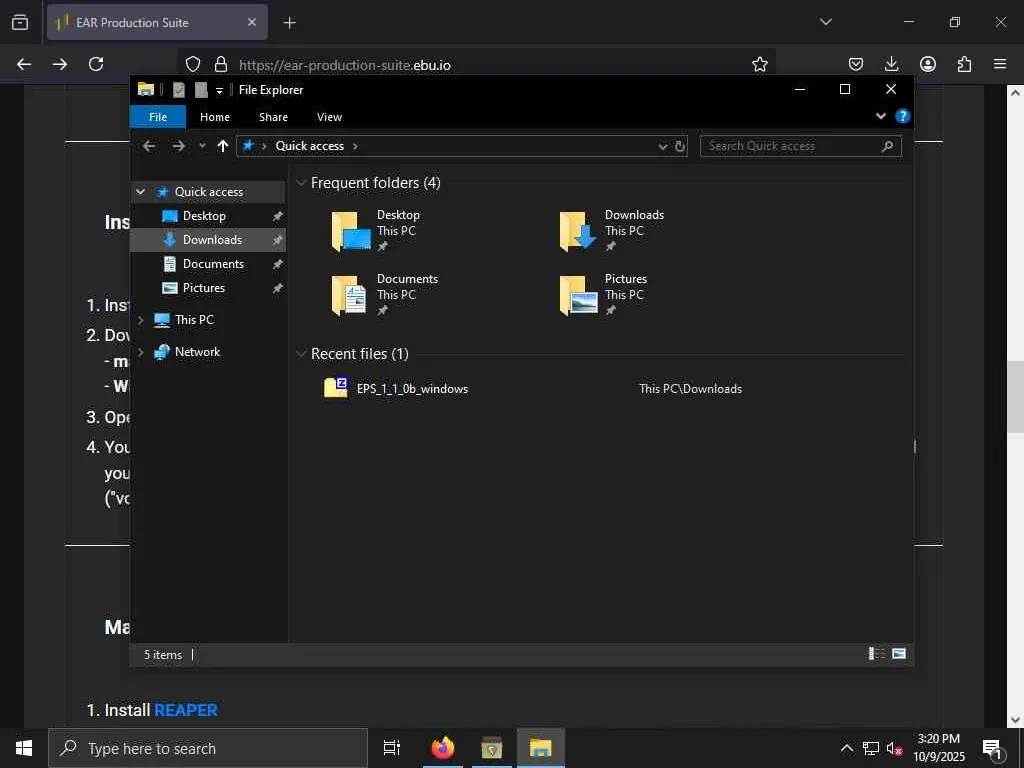Switch to Details view layout
The height and width of the screenshot is (768, 1024).
click(x=877, y=654)
